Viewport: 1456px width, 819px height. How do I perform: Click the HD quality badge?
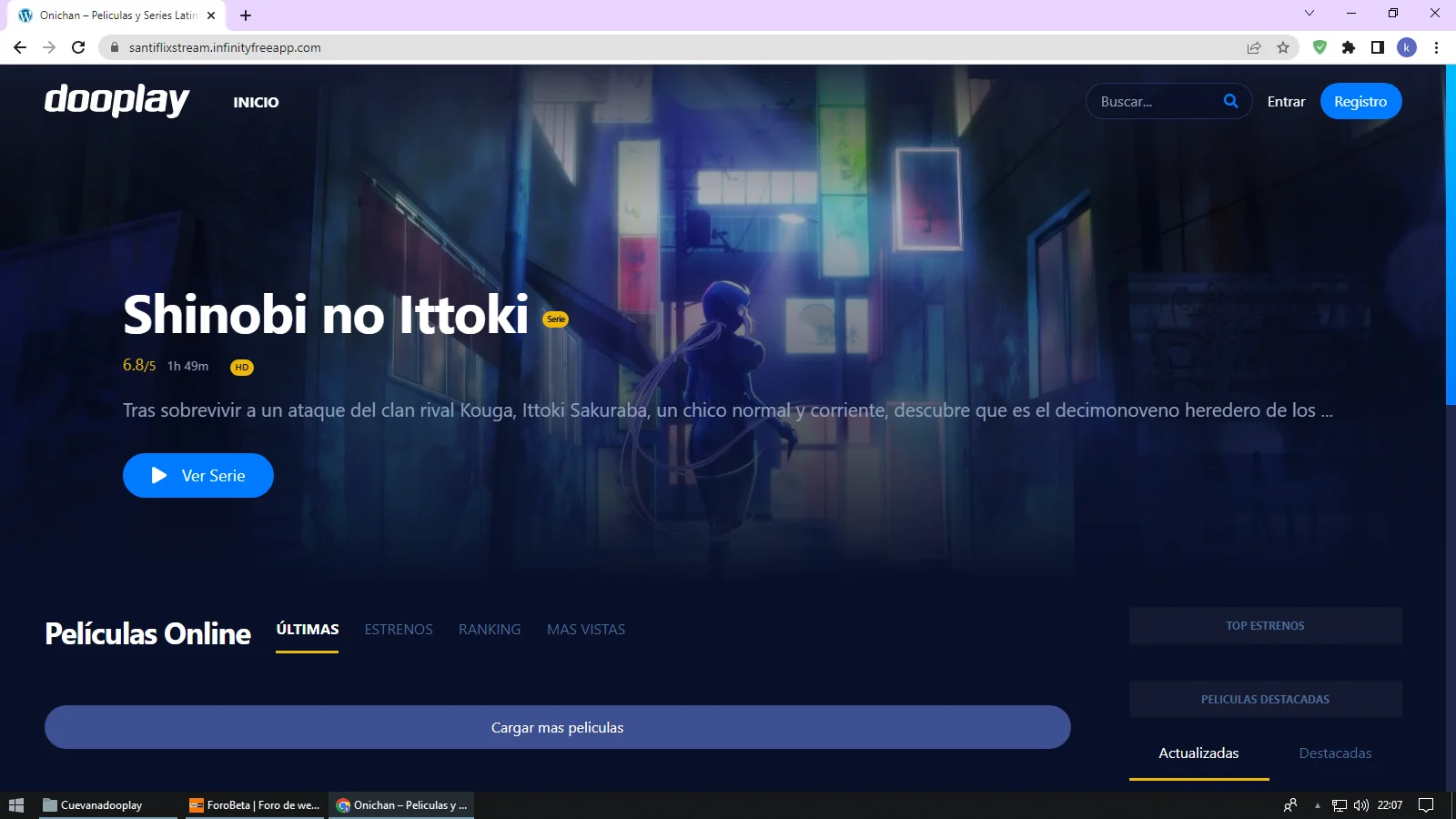(x=241, y=367)
